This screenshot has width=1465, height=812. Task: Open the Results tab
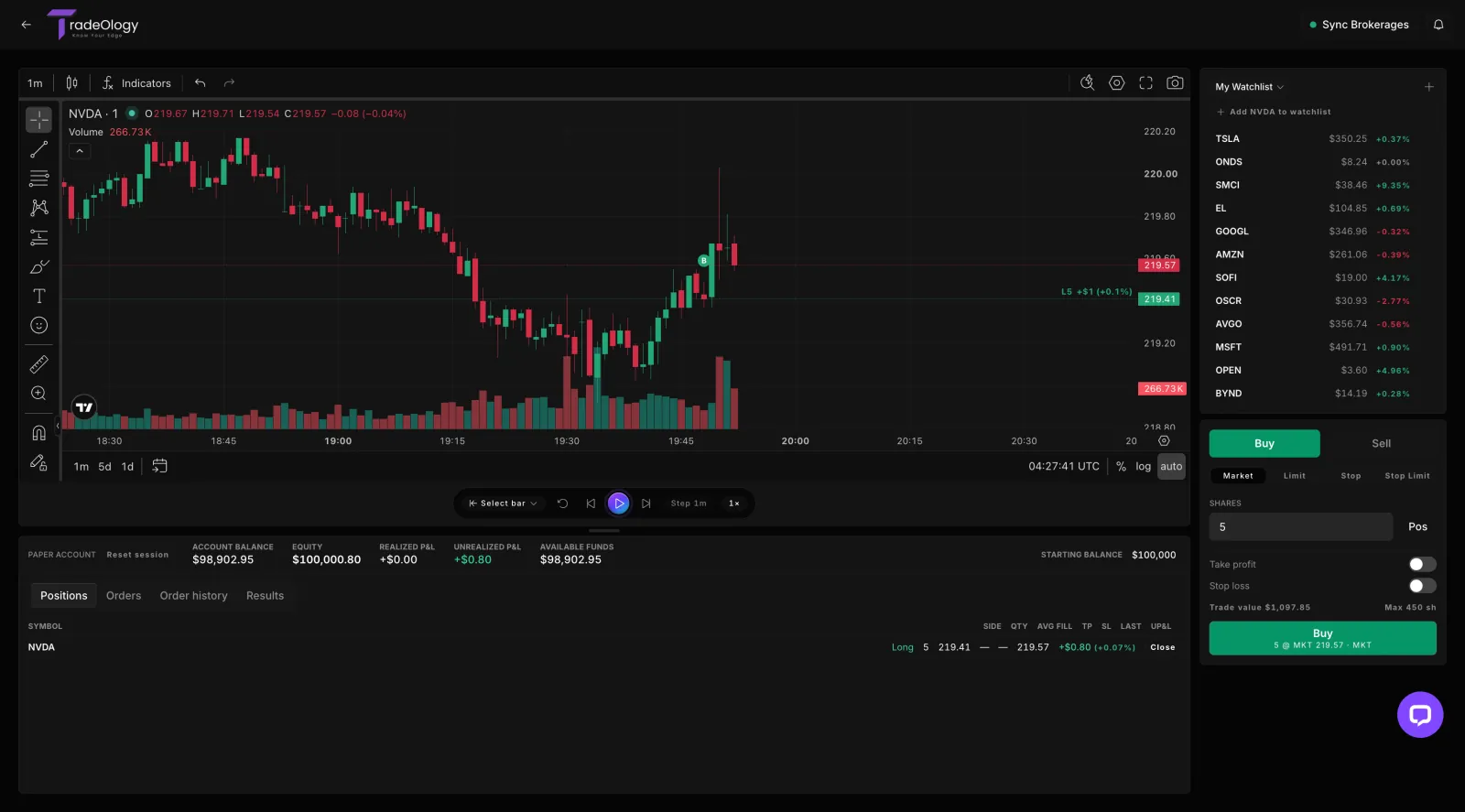pyautogui.click(x=265, y=596)
